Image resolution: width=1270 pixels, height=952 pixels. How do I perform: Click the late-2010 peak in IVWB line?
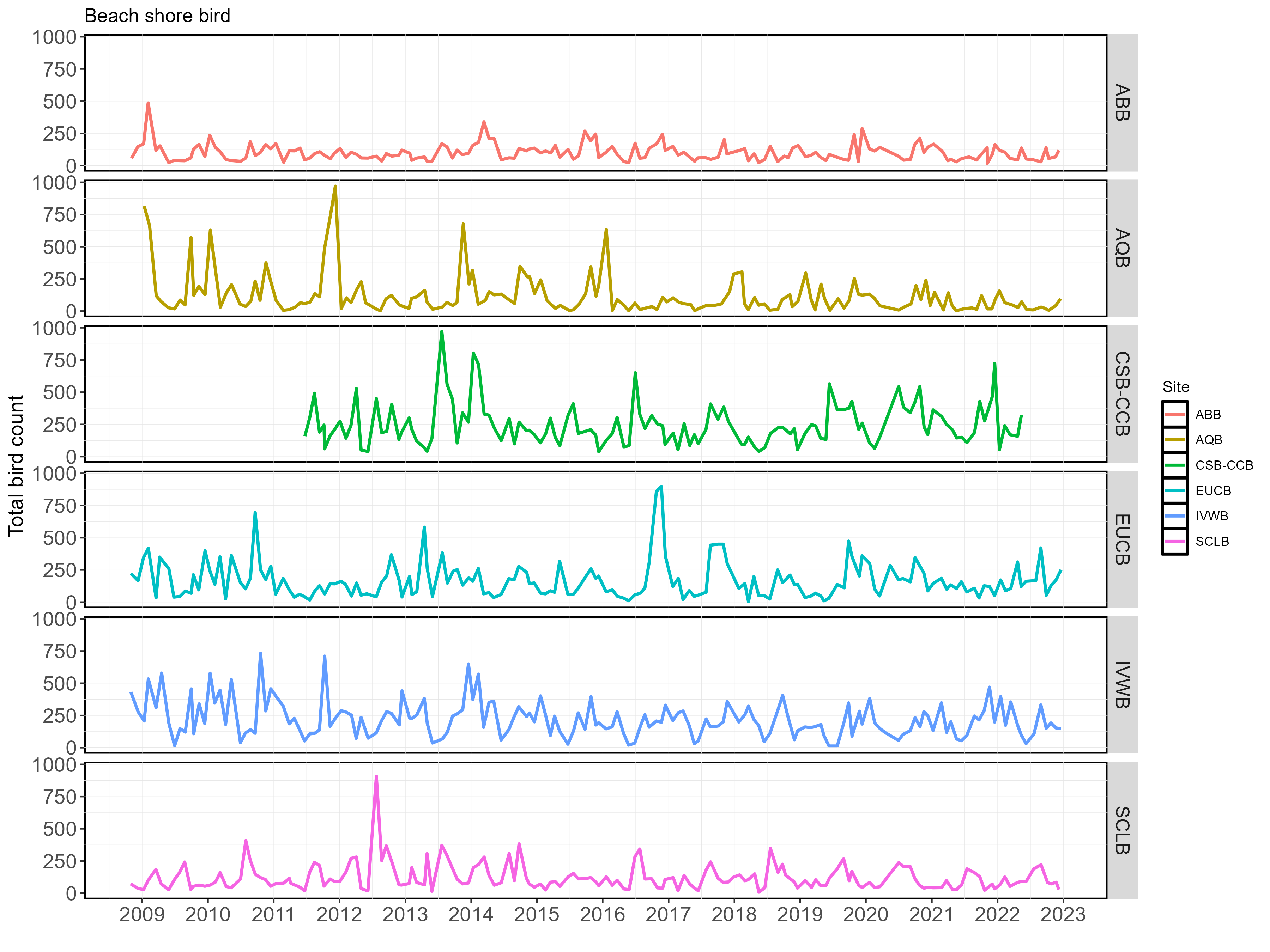261,654
